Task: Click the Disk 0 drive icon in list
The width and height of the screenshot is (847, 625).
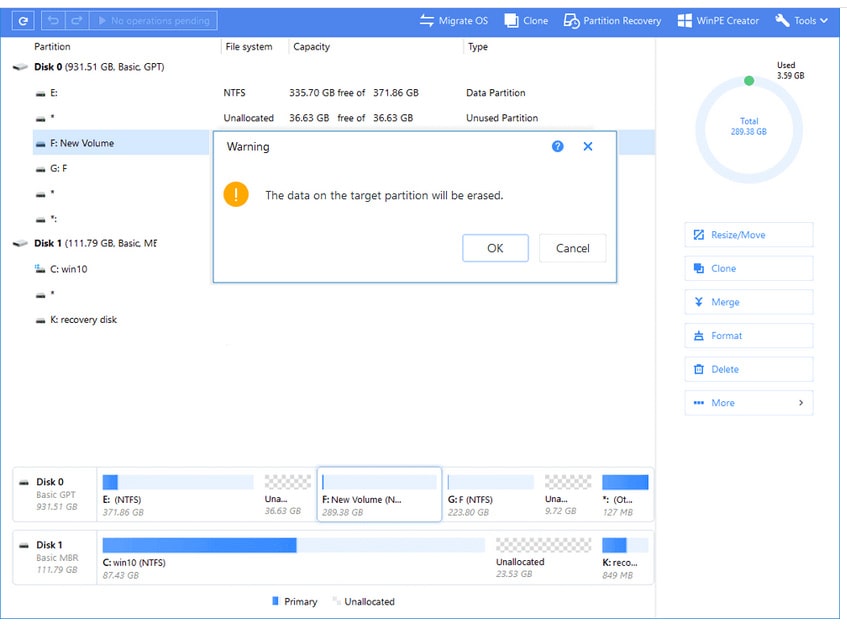Action: click(x=20, y=67)
